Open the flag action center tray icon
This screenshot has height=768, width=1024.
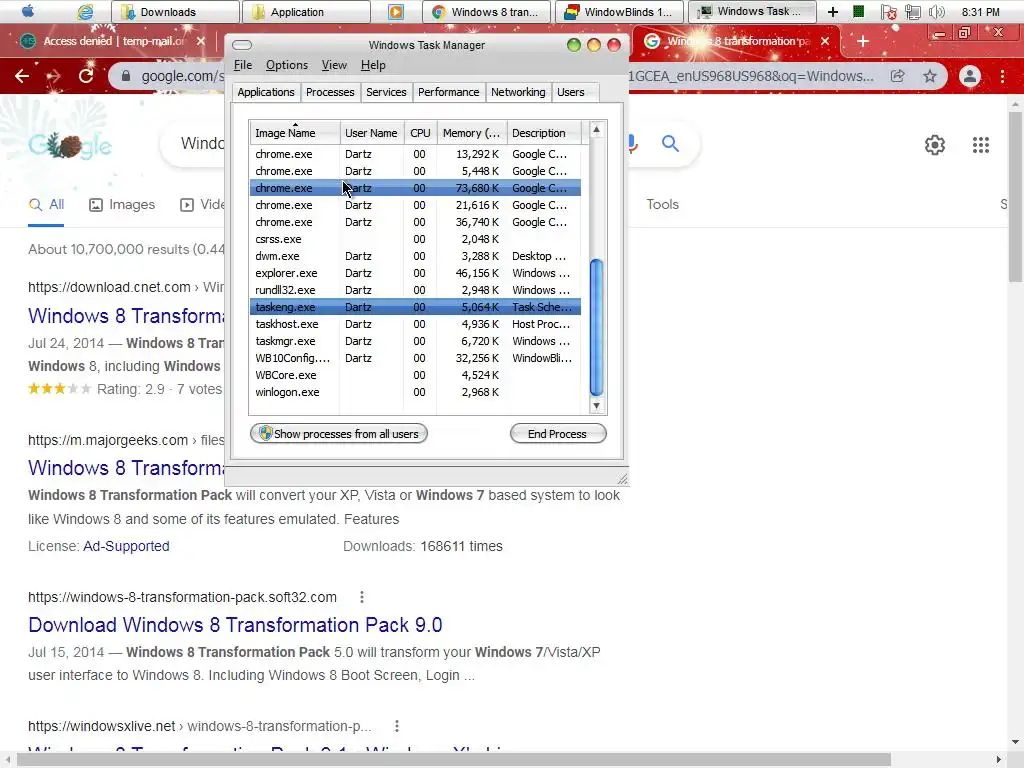tap(888, 12)
